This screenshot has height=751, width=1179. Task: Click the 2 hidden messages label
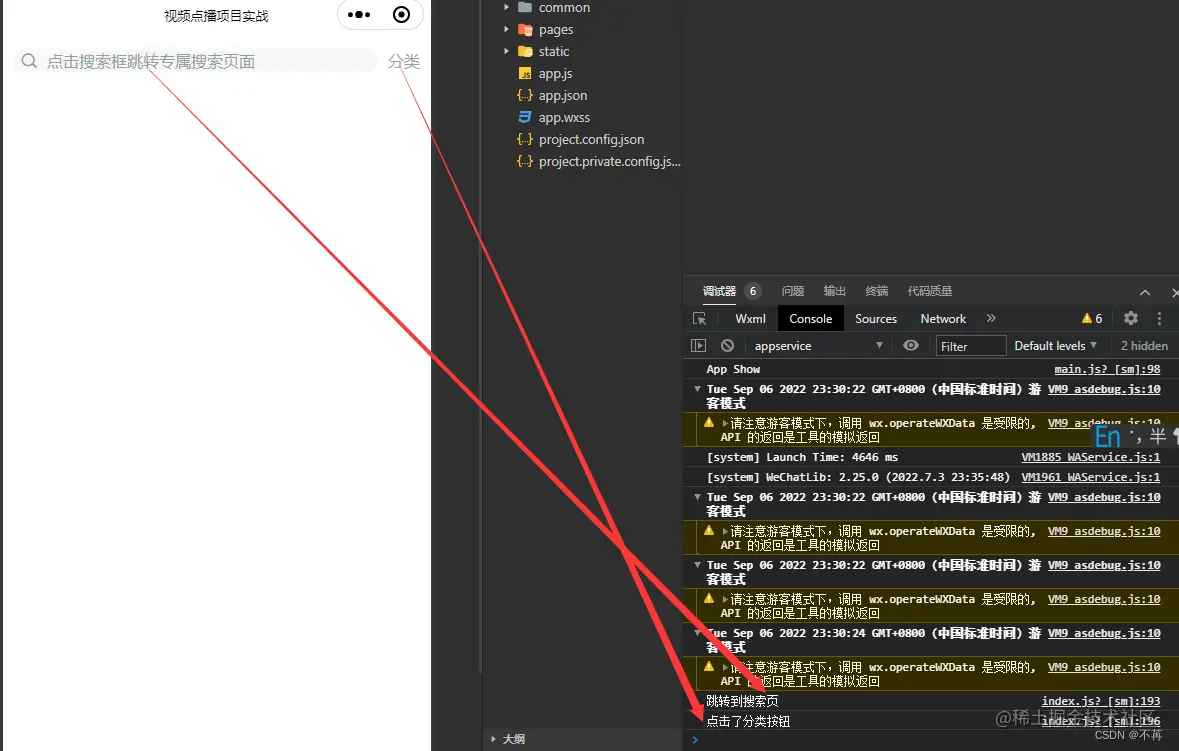coord(1144,346)
